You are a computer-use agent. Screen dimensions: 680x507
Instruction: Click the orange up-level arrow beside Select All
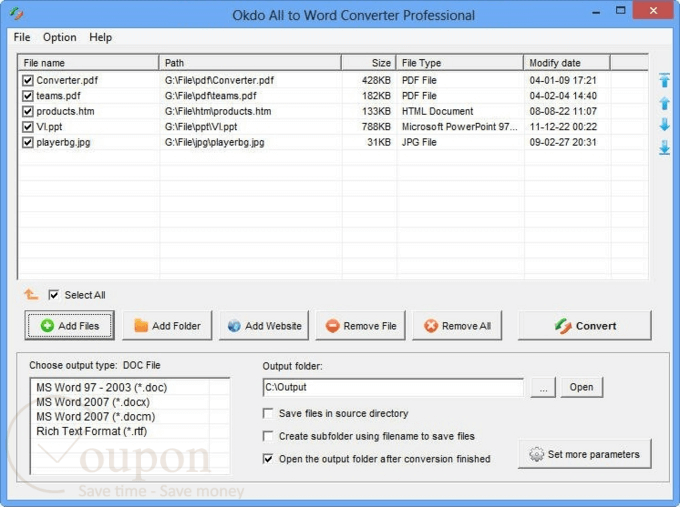pyautogui.click(x=31, y=294)
